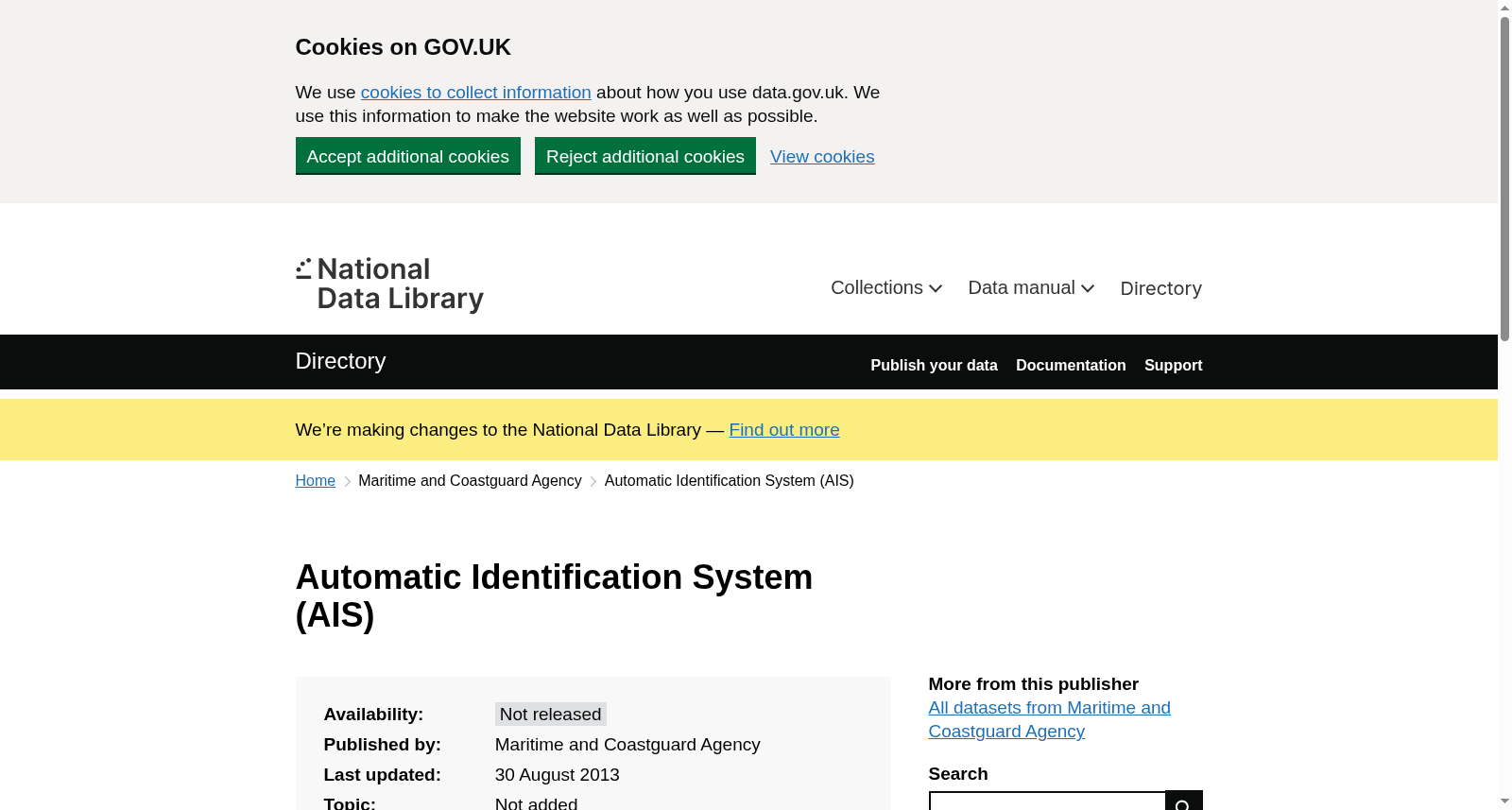Open Publish your data
Viewport: 1512px width, 810px height.
(x=934, y=365)
